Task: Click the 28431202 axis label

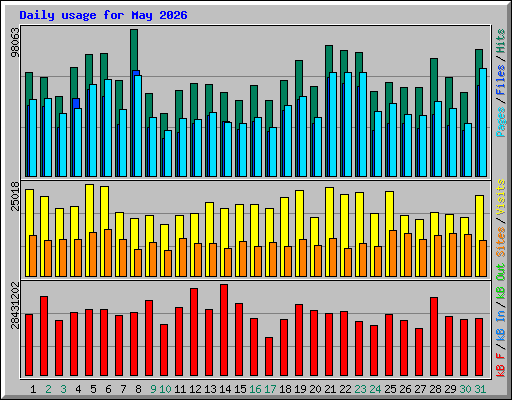Action: [x=15, y=305]
